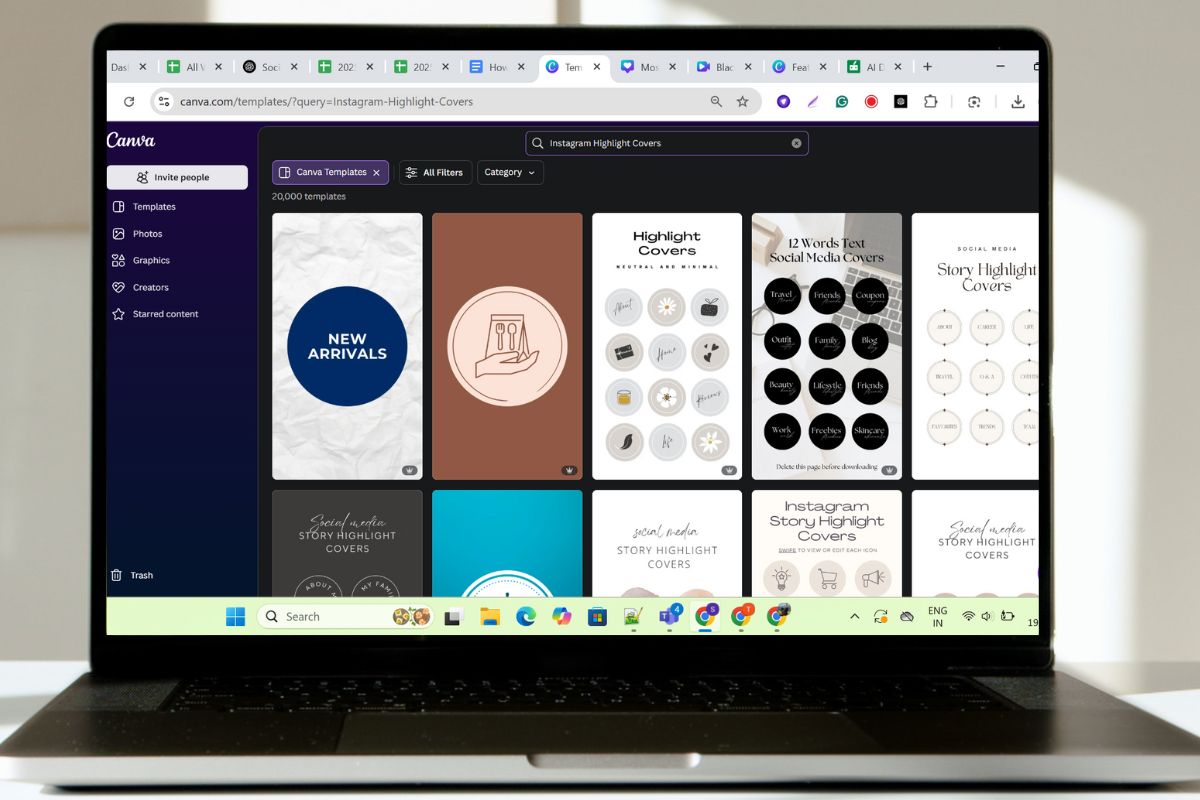Viewport: 1200px width, 800px height.
Task: Open the Instagram Story Highlight Covers template
Action: pyautogui.click(x=827, y=543)
